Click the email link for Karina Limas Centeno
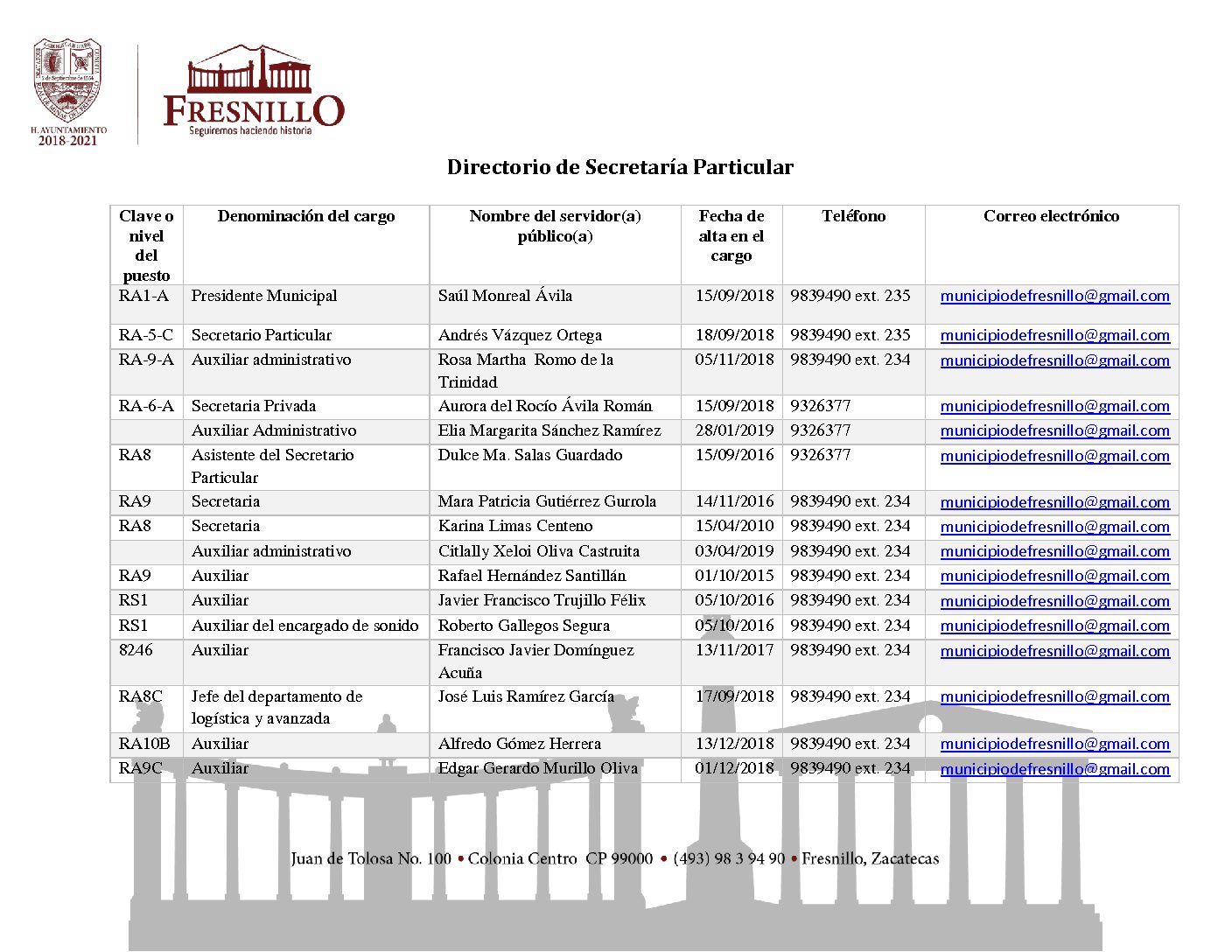The width and height of the screenshot is (1232, 952). 1054,527
